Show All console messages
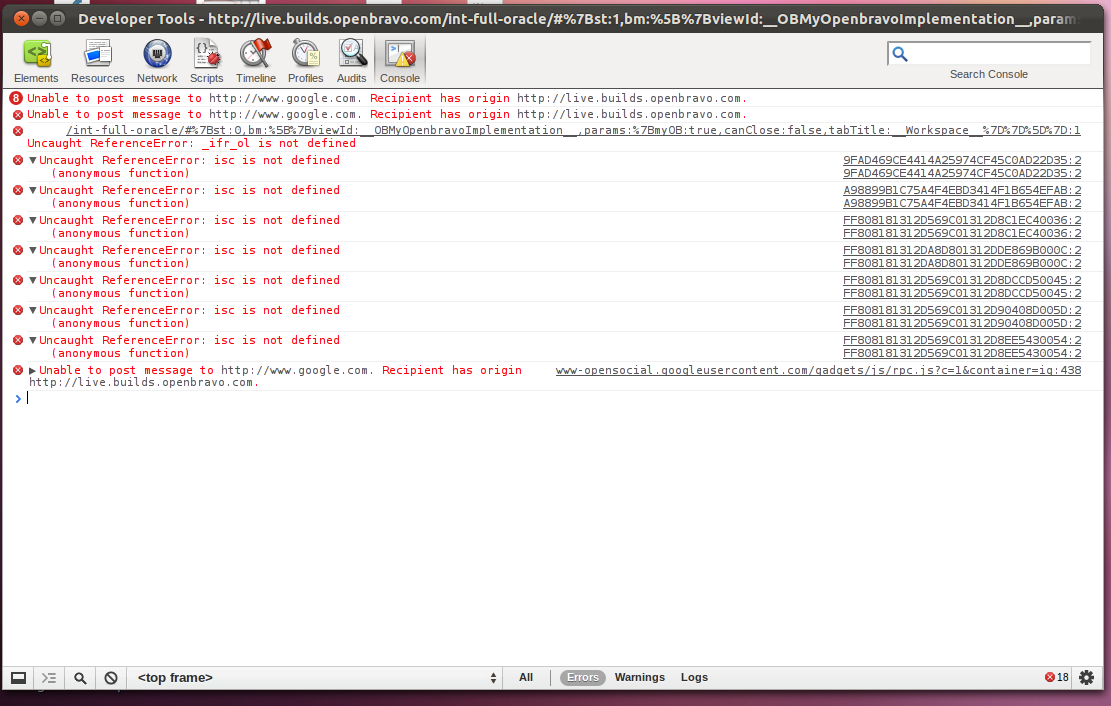Viewport: 1111px width, 706px height. 526,678
